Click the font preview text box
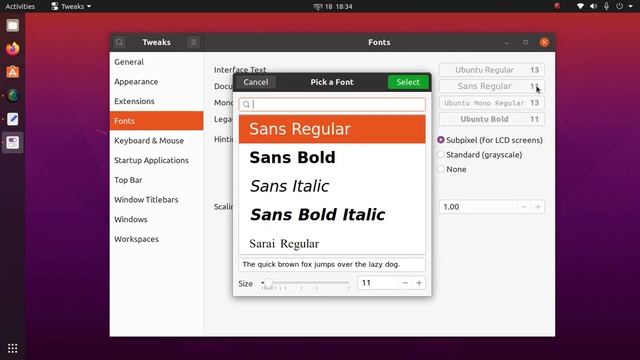Image resolution: width=640 pixels, height=360 pixels. [x=332, y=264]
